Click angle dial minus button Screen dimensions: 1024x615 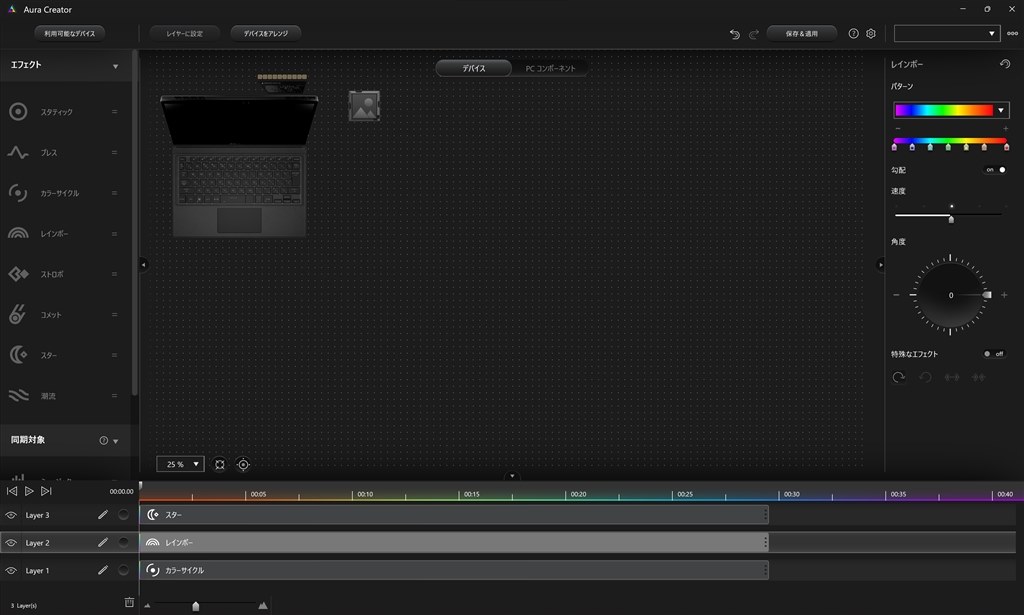coord(896,295)
